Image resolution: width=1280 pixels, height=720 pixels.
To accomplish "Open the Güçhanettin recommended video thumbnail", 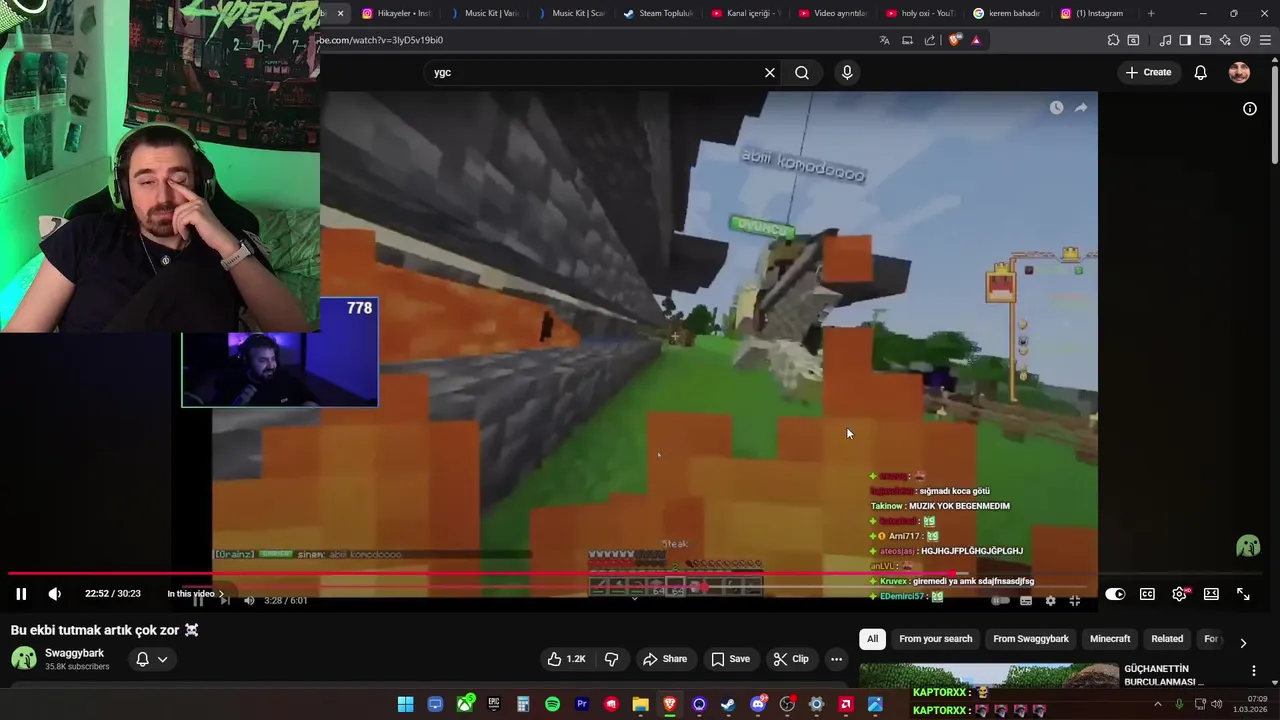I will (x=989, y=676).
